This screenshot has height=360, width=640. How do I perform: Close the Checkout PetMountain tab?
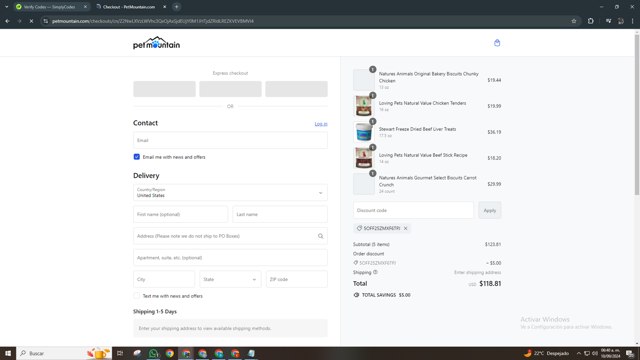click(164, 7)
